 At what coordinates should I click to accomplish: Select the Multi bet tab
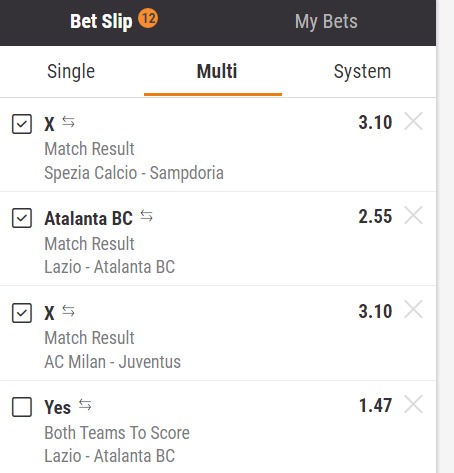(x=217, y=71)
